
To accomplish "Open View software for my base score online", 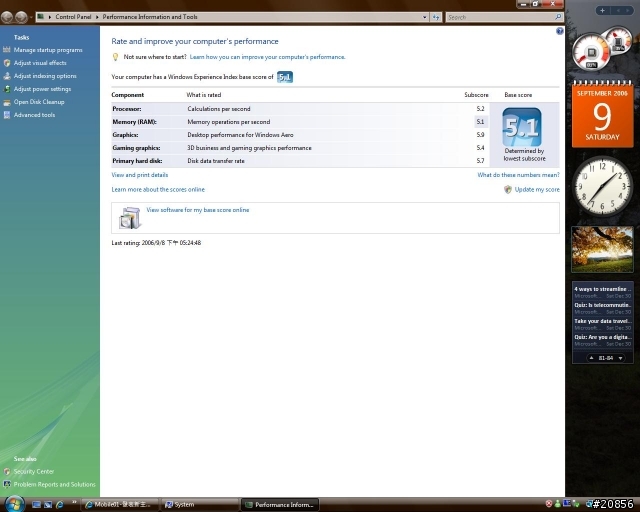I will (x=198, y=210).
